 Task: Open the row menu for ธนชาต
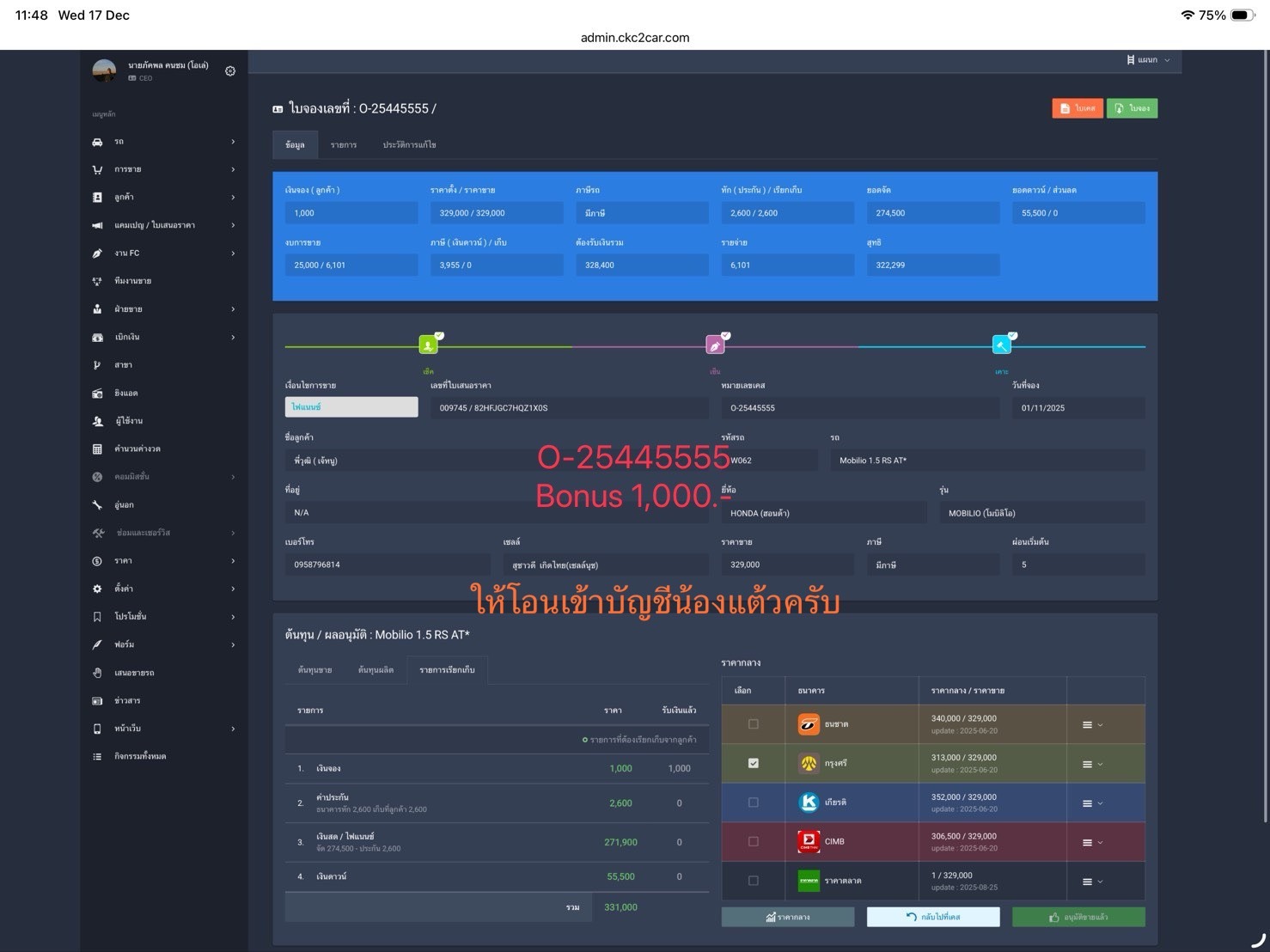[x=1092, y=725]
